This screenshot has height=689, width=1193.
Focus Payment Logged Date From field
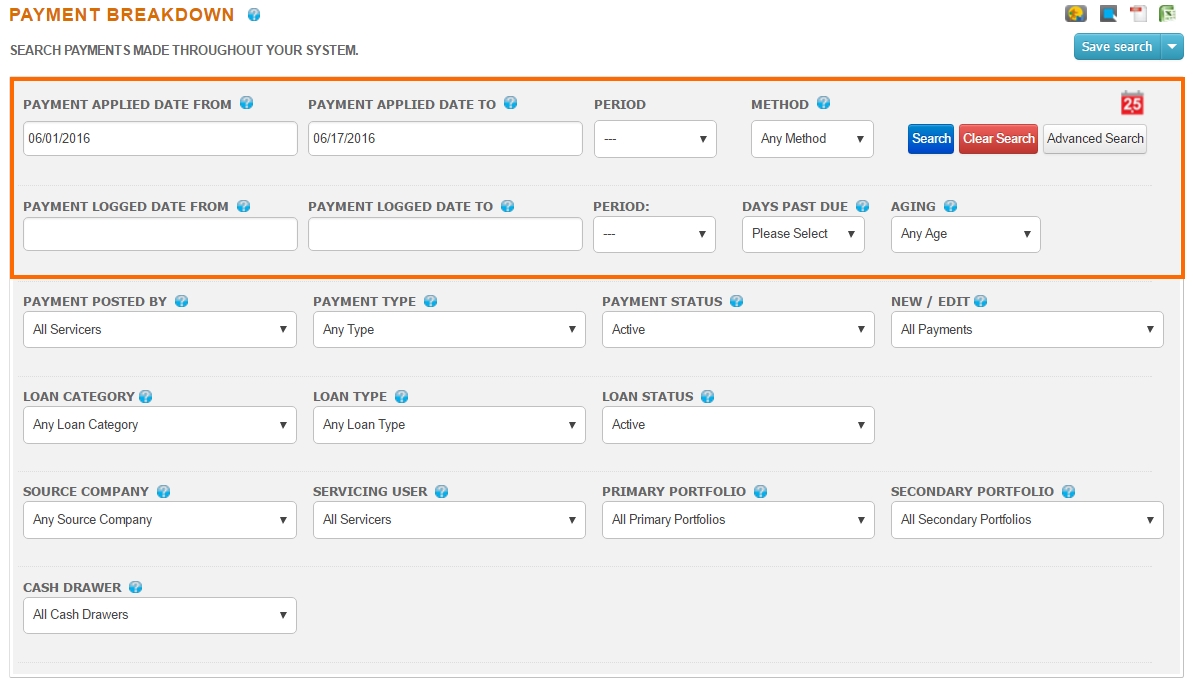(x=161, y=233)
